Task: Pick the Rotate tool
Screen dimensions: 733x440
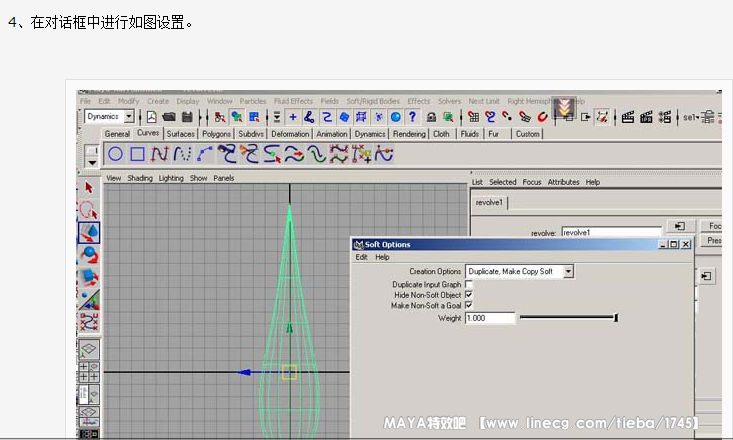Action: tap(89, 255)
